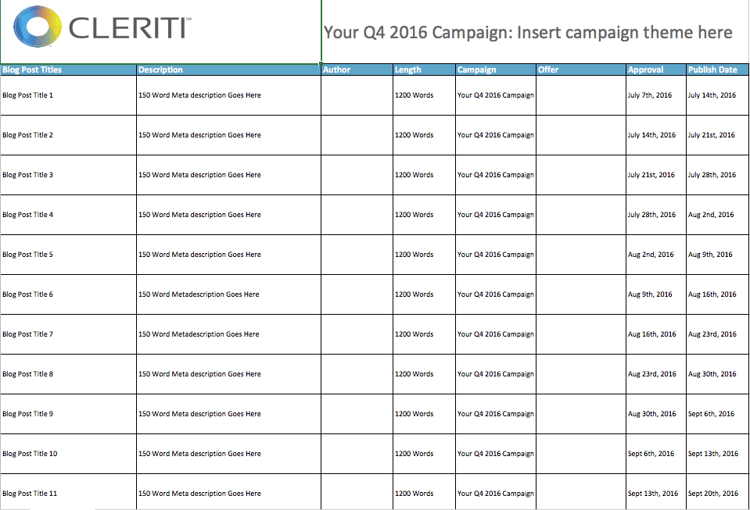Select the Aug 9th, 2016 publish date cell
This screenshot has width=750, height=510.
pos(717,255)
